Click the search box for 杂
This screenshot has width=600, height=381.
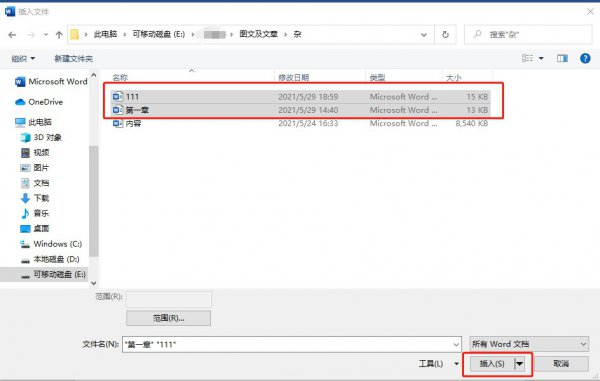click(528, 34)
